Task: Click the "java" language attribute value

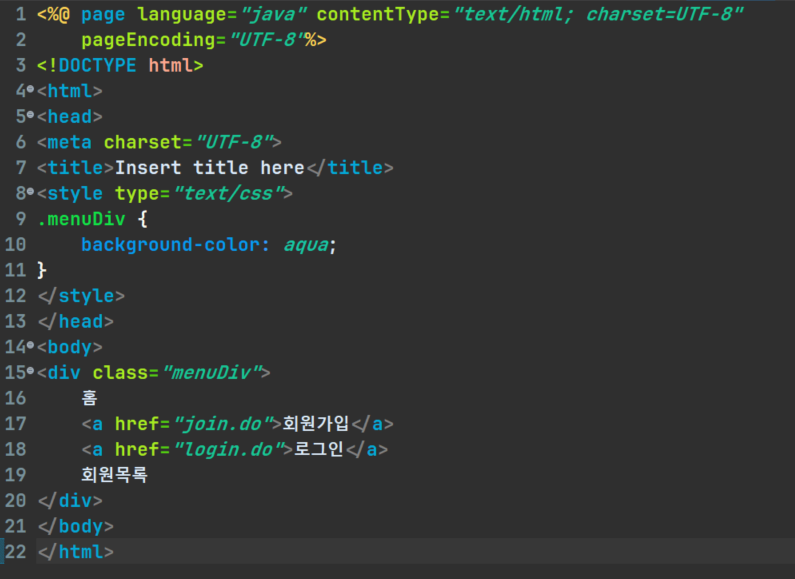Action: pos(274,14)
